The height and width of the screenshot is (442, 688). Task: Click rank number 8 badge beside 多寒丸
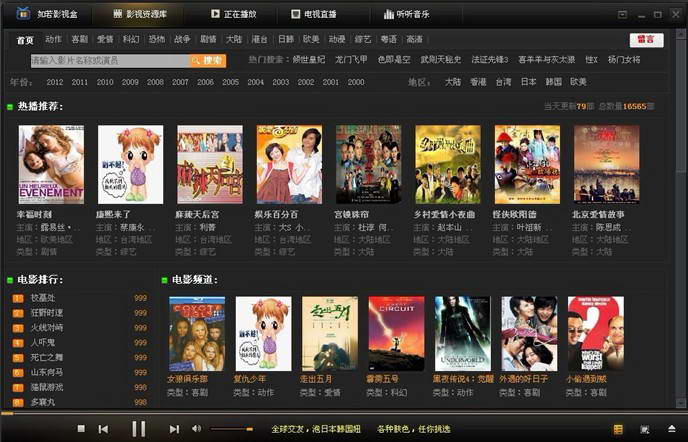[18, 402]
